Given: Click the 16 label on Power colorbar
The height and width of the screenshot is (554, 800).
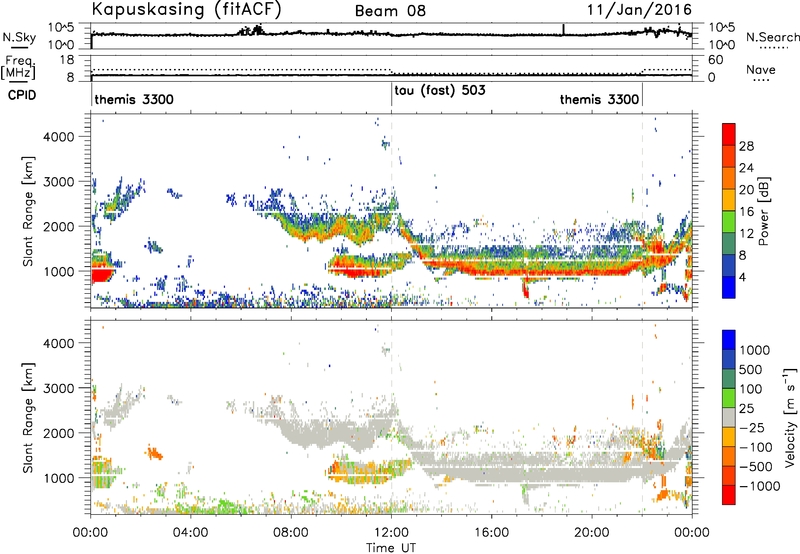Looking at the screenshot, I should coord(746,212).
